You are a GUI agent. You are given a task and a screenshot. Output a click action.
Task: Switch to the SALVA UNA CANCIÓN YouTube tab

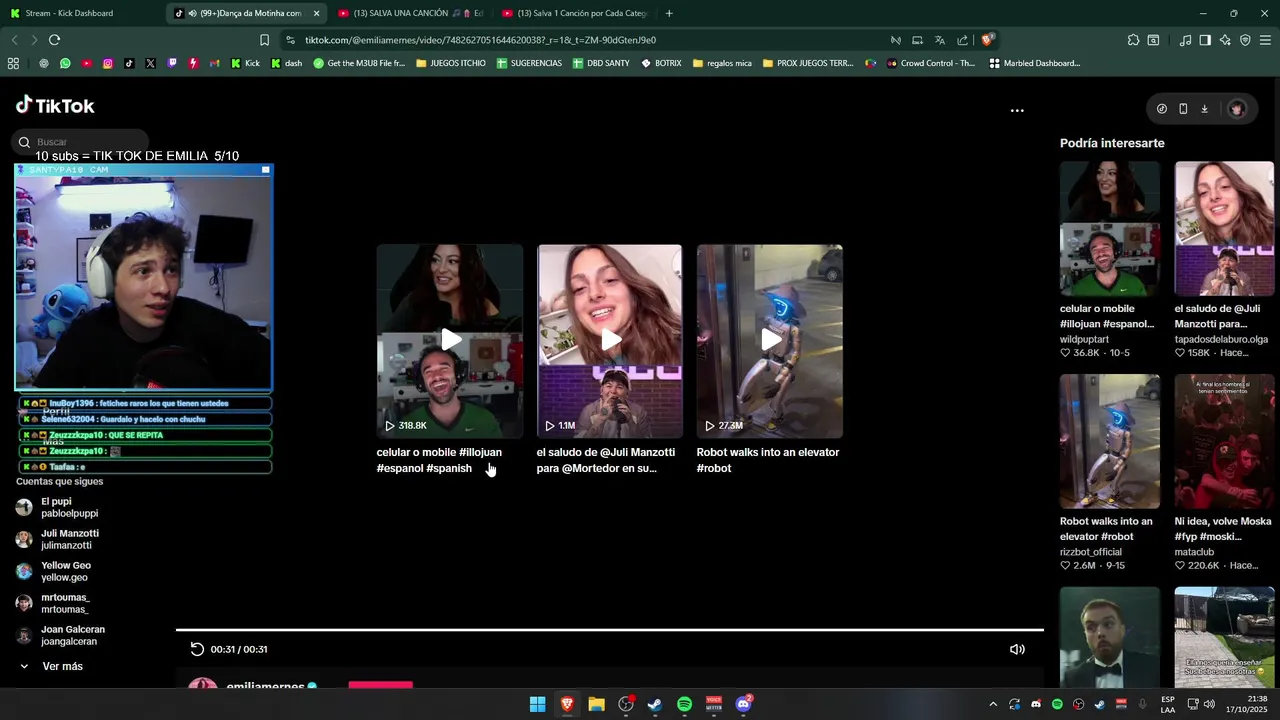click(x=408, y=13)
